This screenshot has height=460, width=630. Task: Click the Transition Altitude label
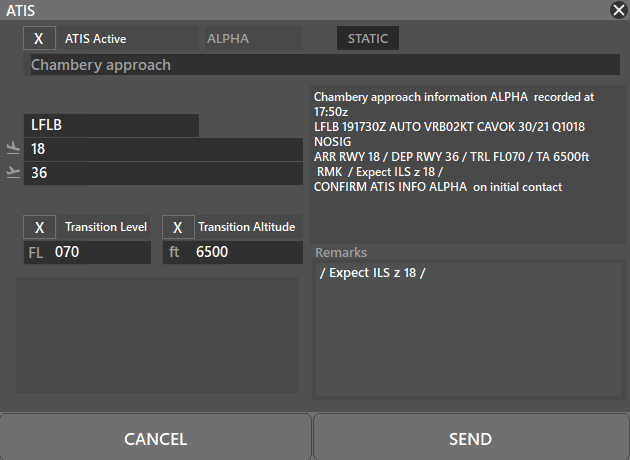[247, 227]
